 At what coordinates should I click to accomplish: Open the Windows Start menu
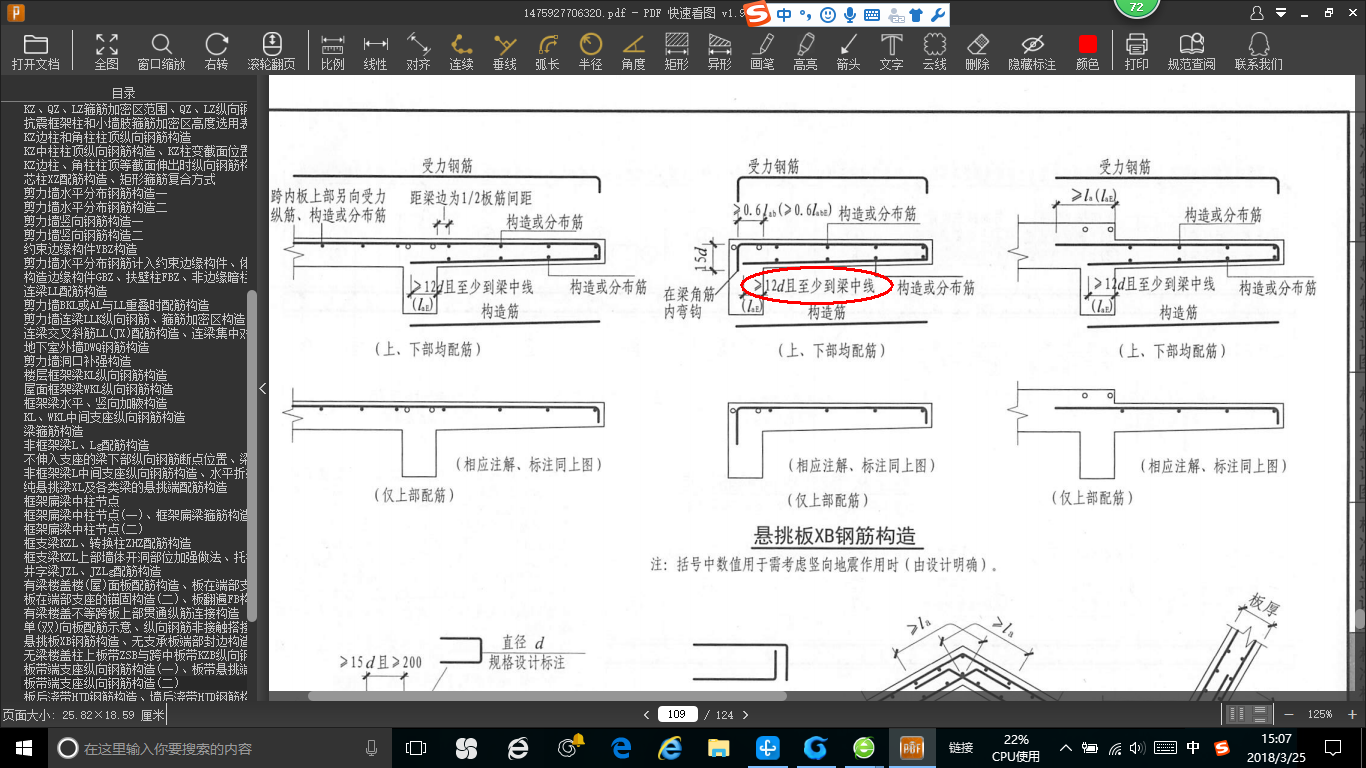(x=24, y=747)
